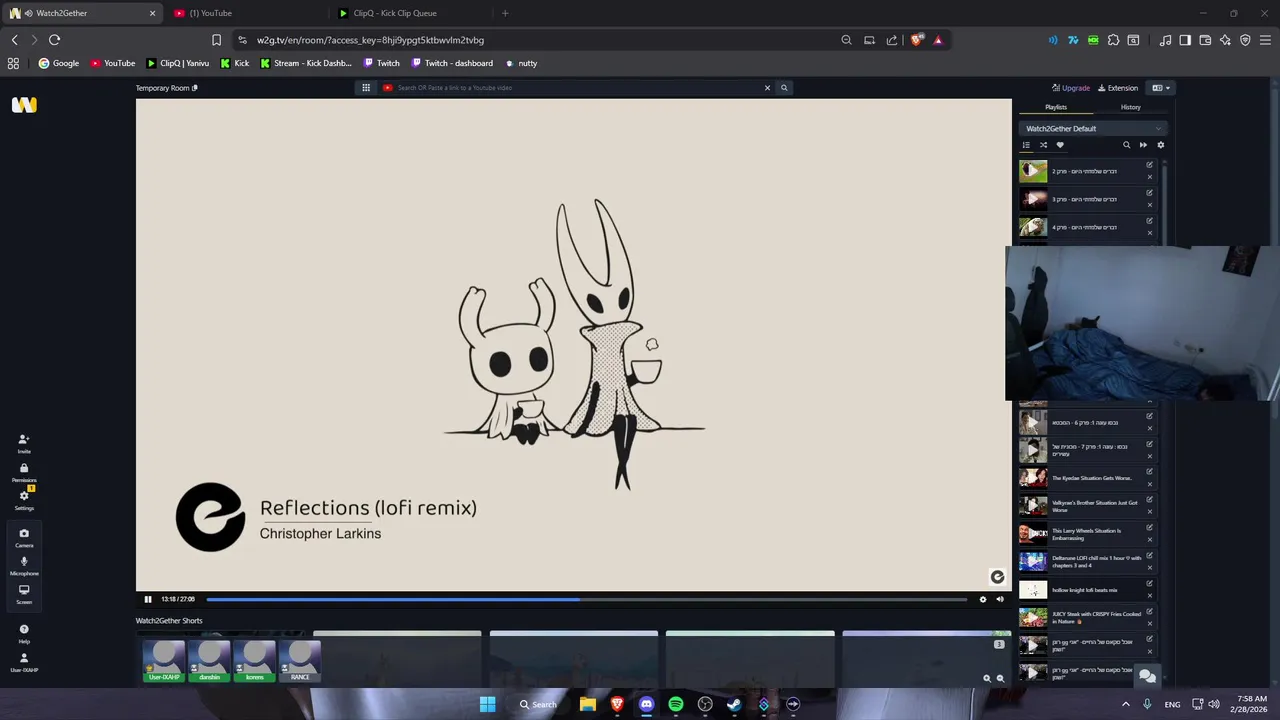Expand the Watch2Gether Default playlist dropdown
The image size is (1280, 720).
click(x=1093, y=128)
